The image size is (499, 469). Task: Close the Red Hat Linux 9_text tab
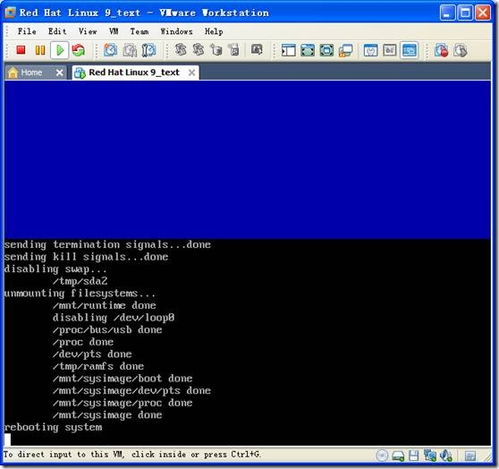192,72
